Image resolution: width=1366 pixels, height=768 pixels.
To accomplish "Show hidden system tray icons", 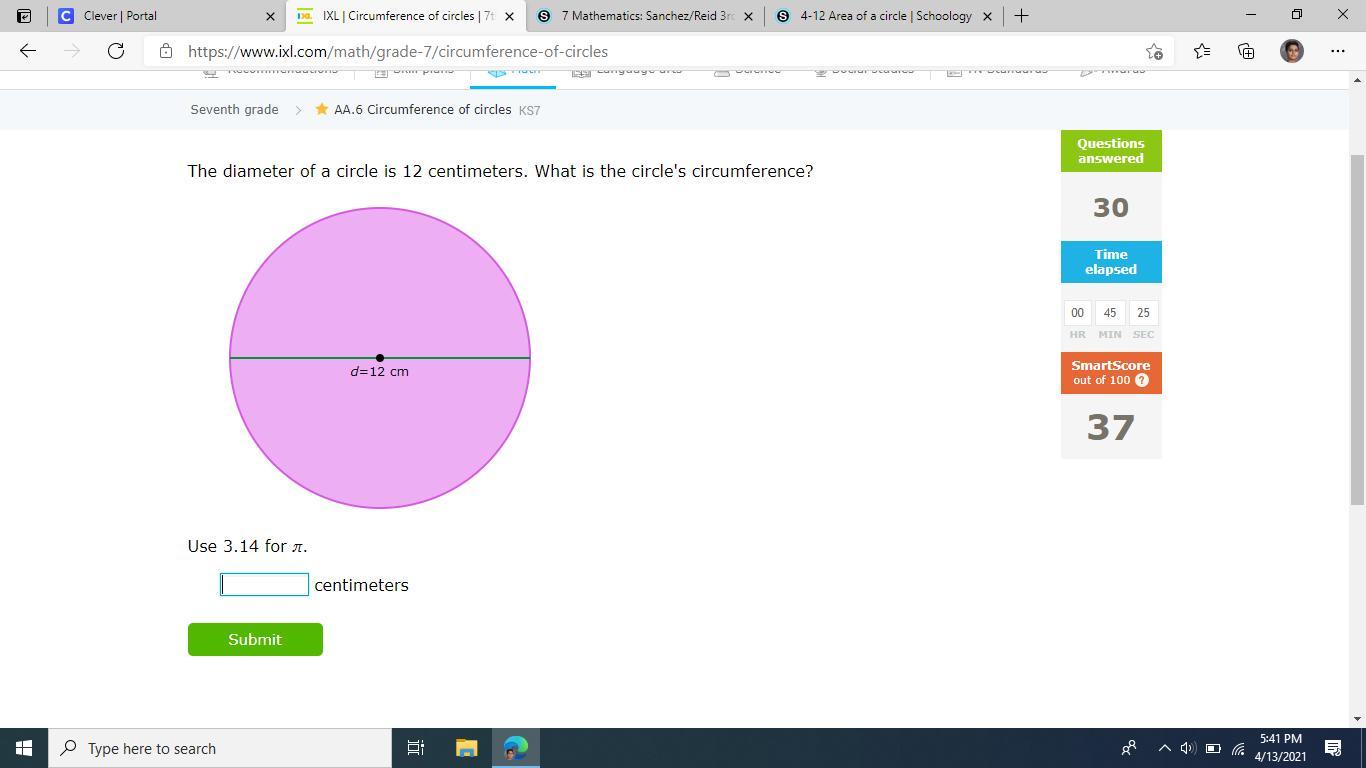I will click(x=1164, y=748).
